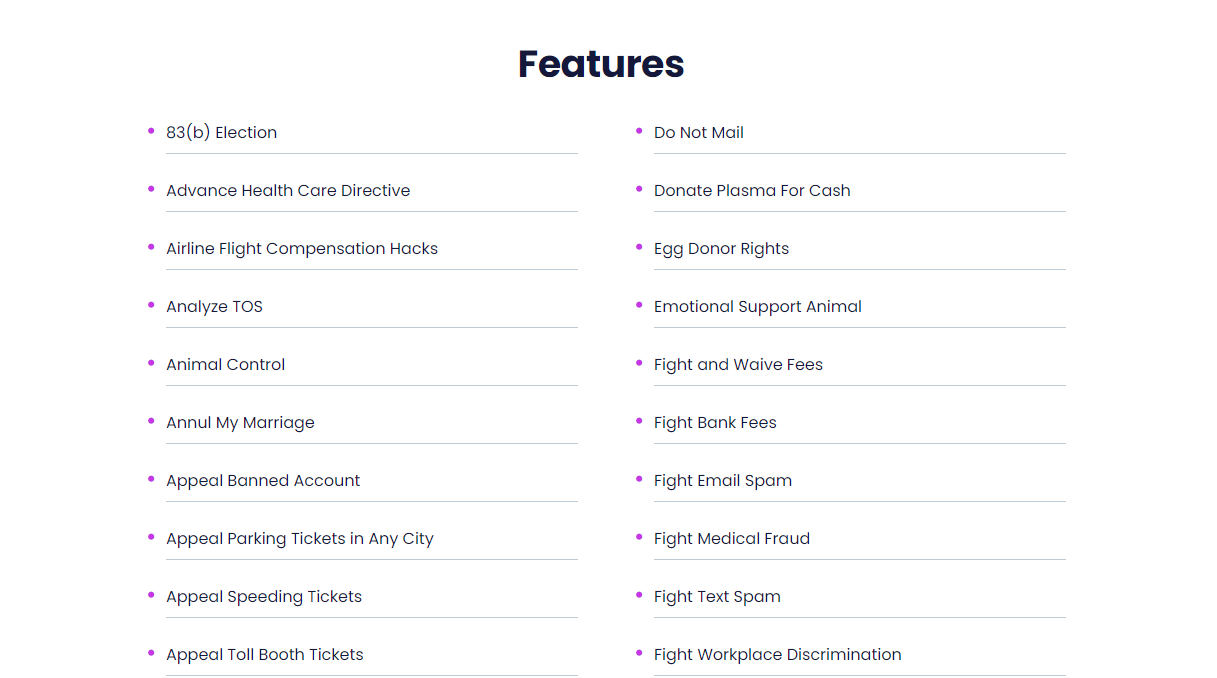
Task: Click Emotional Support Animal link
Action: [x=758, y=306]
